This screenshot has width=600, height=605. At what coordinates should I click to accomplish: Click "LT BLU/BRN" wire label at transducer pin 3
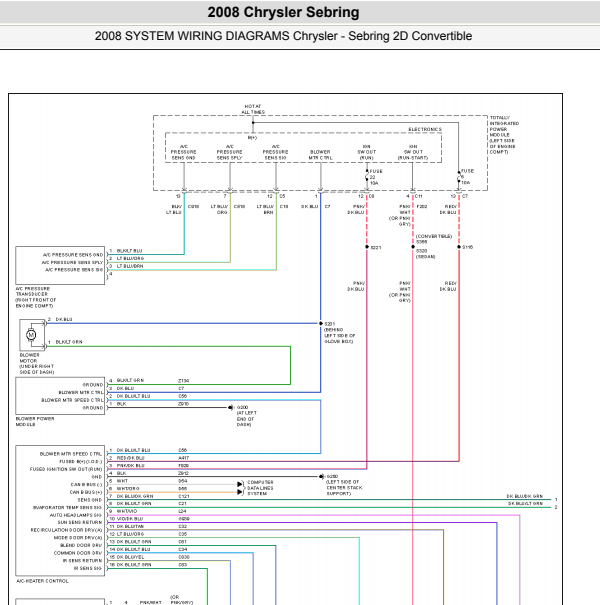(130, 266)
